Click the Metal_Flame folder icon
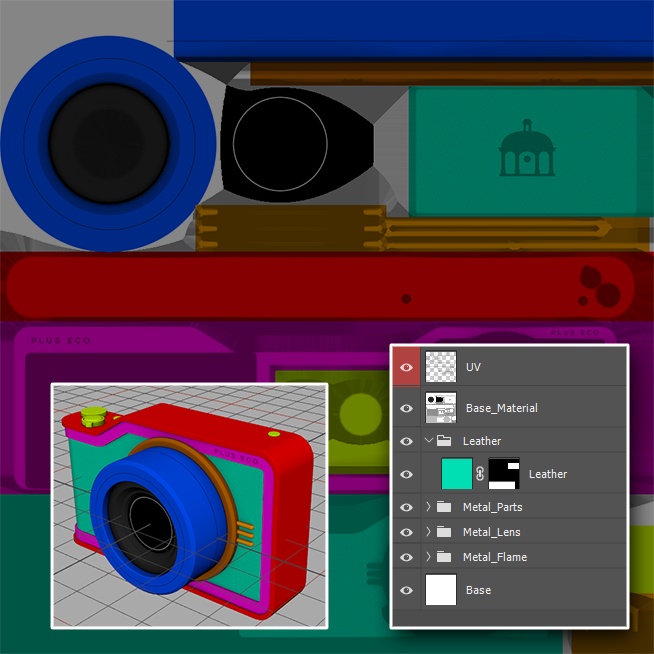Screen dimensions: 654x654 (x=444, y=557)
